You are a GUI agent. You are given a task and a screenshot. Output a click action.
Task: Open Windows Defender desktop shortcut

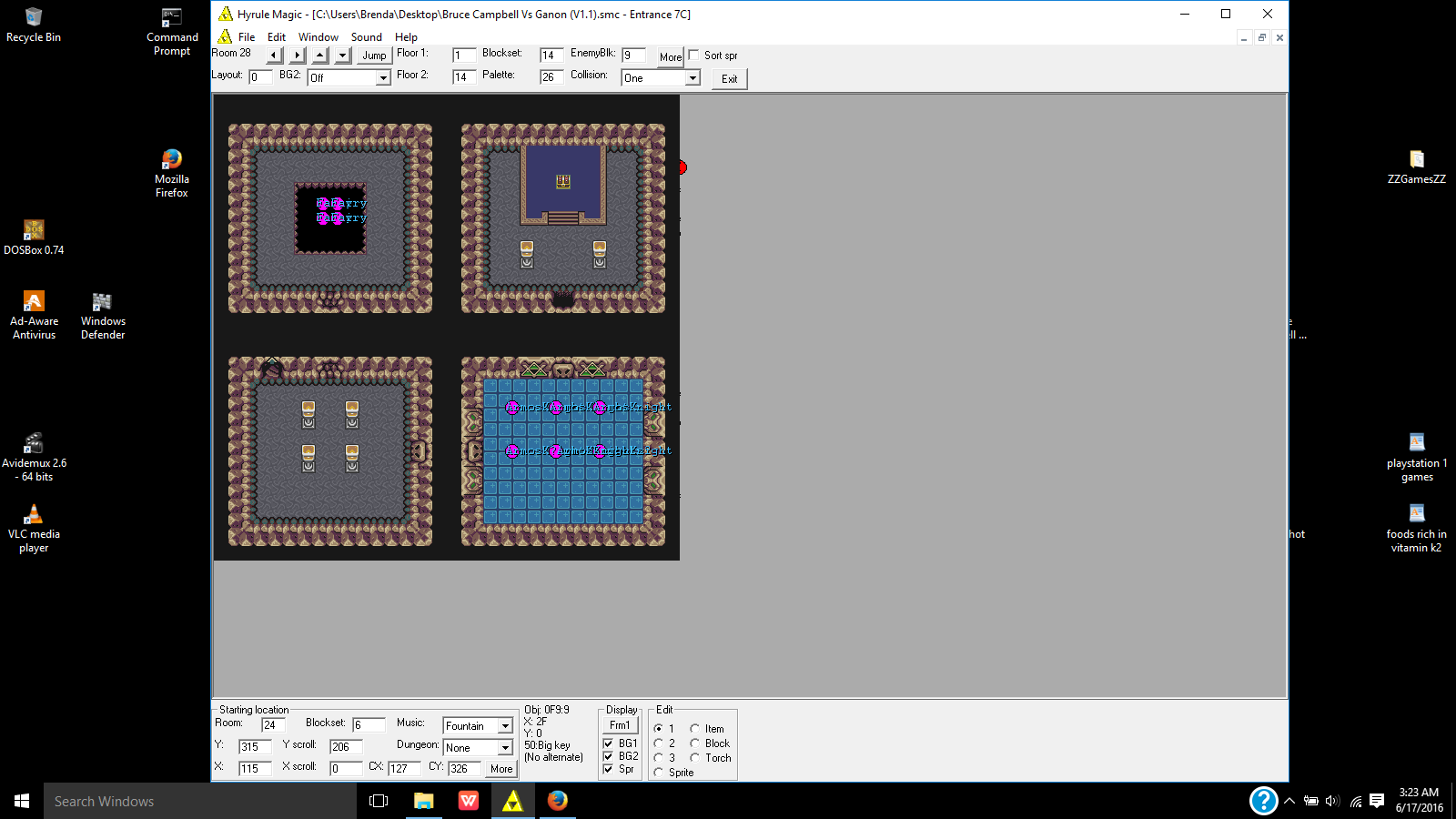pos(103,315)
